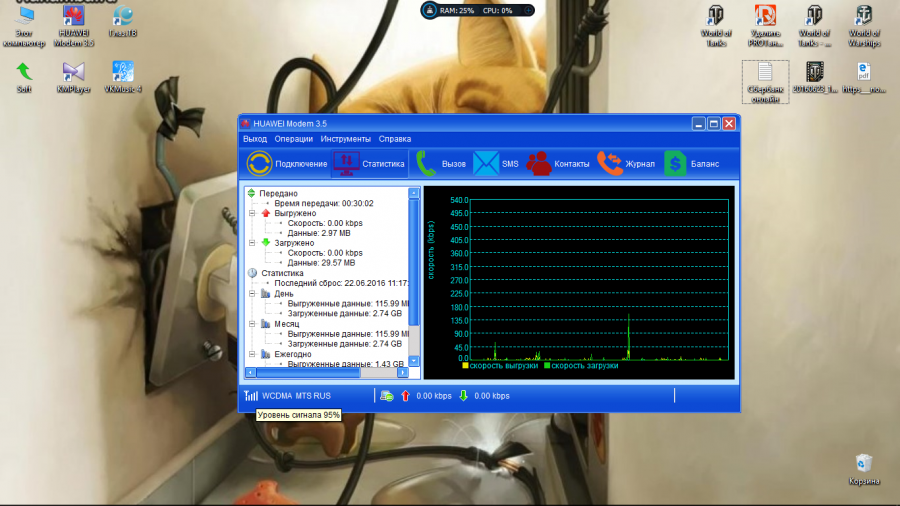Open SMS envelope icon

click(x=486, y=164)
